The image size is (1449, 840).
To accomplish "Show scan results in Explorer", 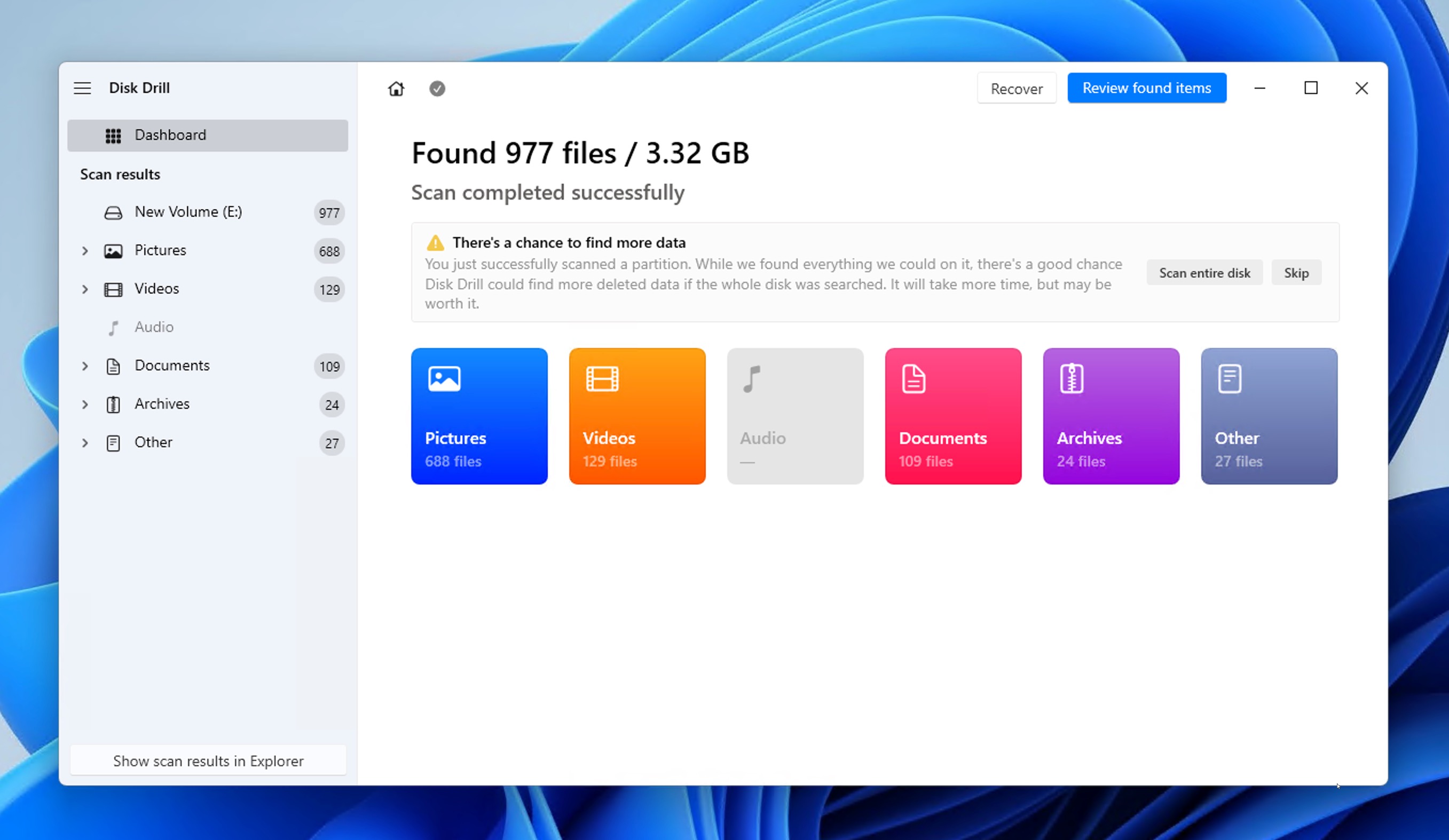I will tap(207, 761).
